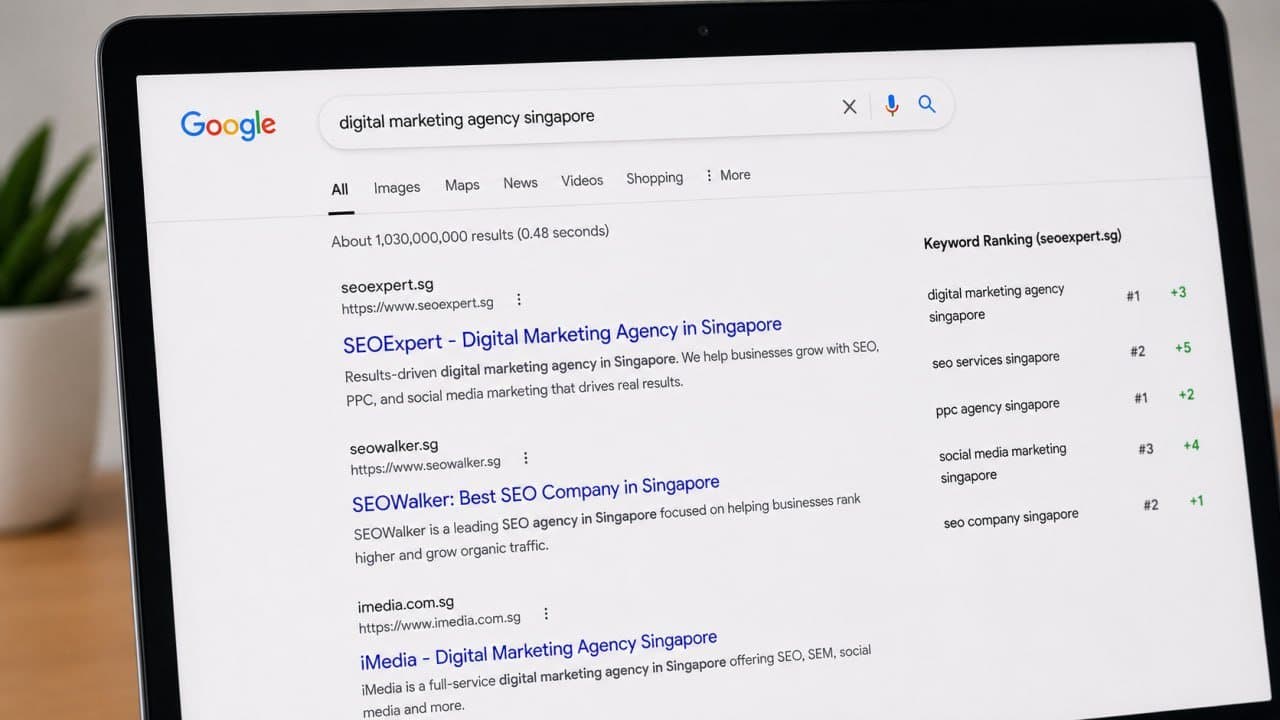Click the magnifying glass search icon
Screen dimensions: 1280x720
[927, 103]
